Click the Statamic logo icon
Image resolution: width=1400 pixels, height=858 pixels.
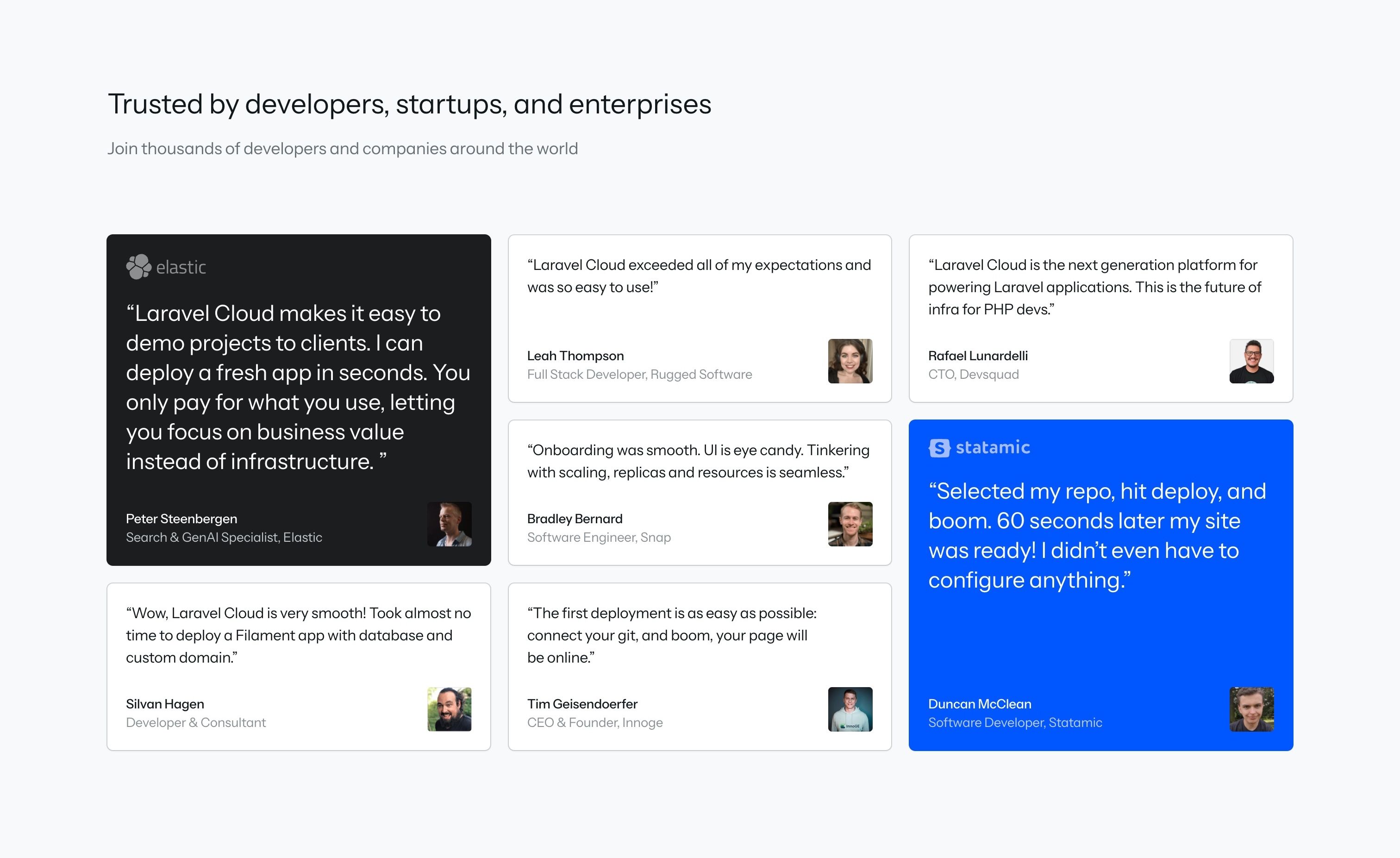click(939, 448)
